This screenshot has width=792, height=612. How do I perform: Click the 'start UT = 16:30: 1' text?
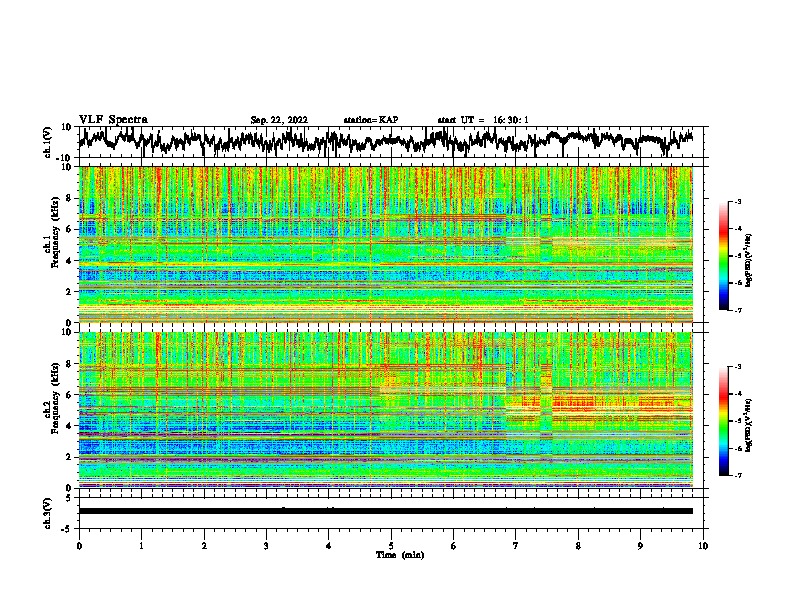click(x=483, y=120)
